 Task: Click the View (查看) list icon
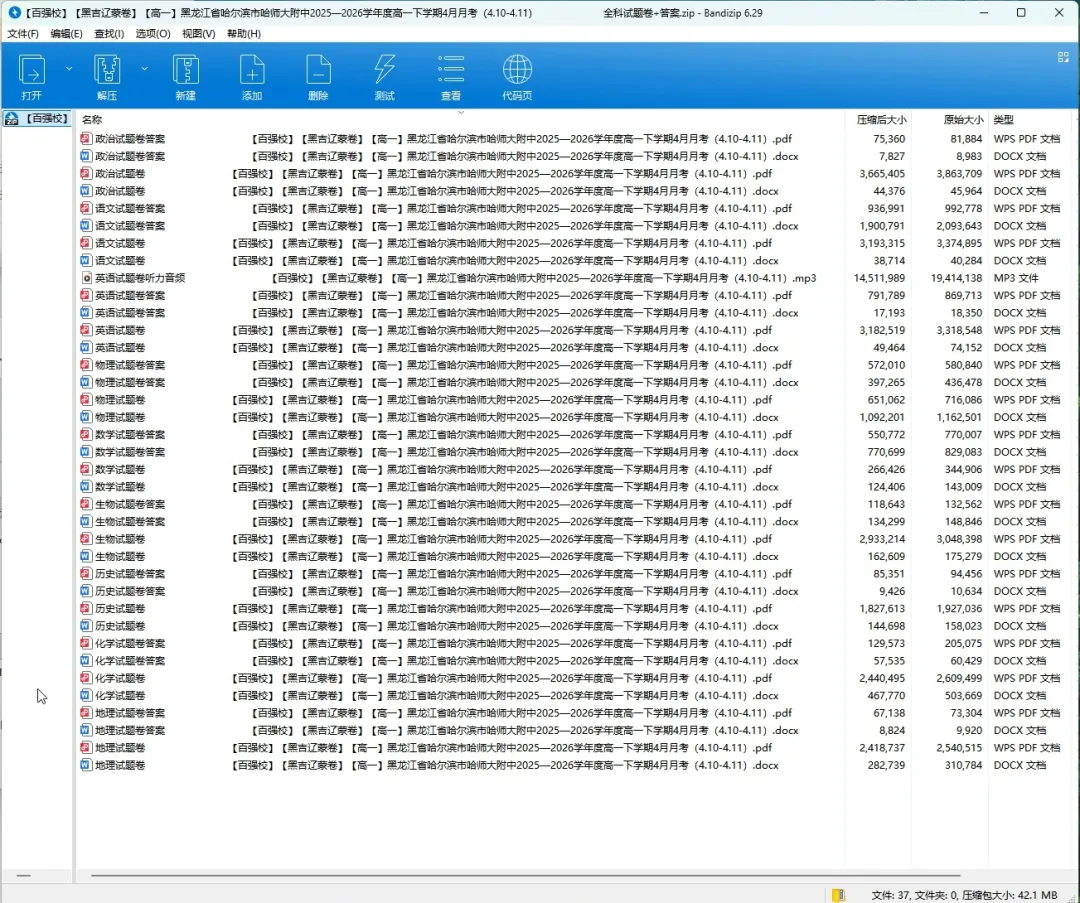tap(450, 76)
